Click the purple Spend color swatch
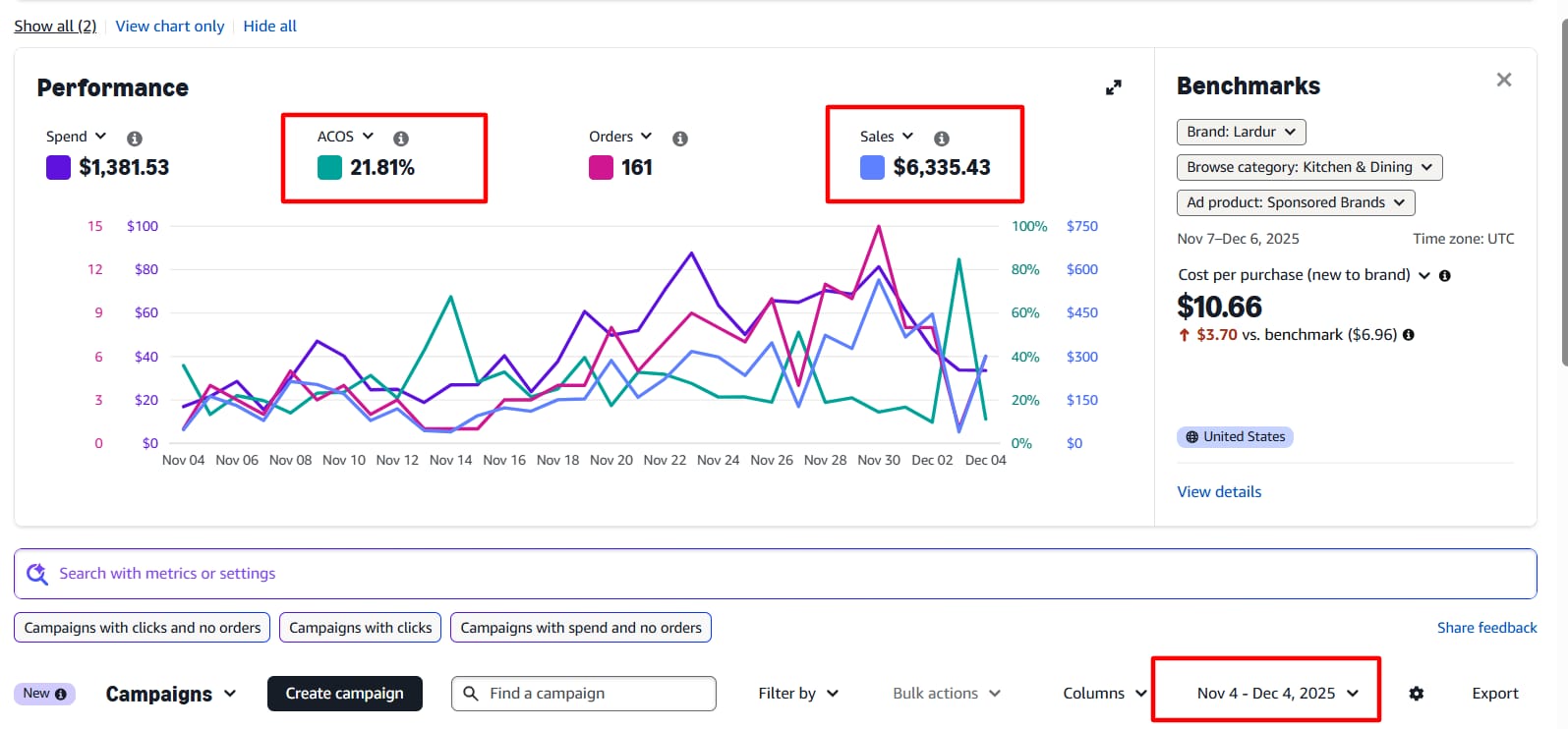This screenshot has height=729, width=1568. click(x=59, y=168)
